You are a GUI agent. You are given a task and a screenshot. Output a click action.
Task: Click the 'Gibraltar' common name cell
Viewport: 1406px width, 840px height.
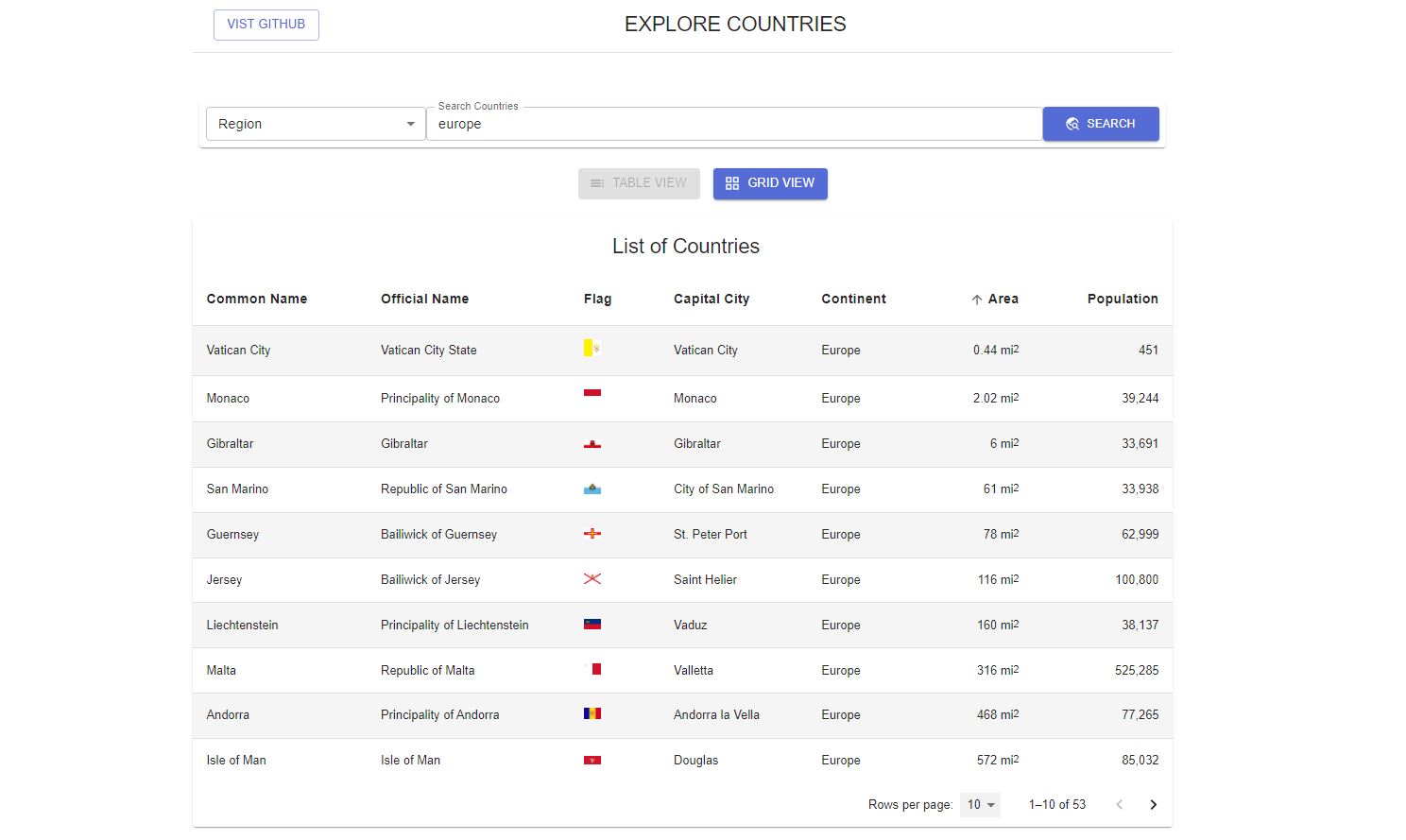[230, 443]
